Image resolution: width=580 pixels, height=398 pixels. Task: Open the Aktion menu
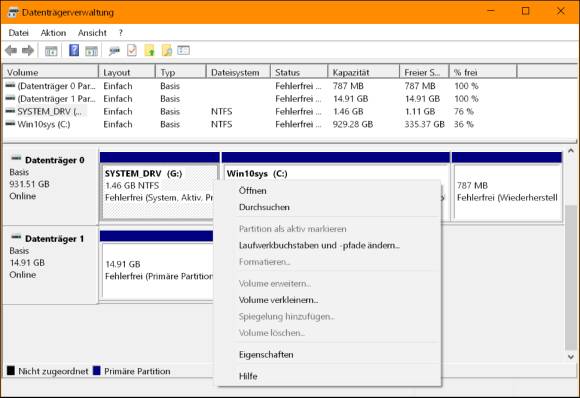pyautogui.click(x=53, y=33)
